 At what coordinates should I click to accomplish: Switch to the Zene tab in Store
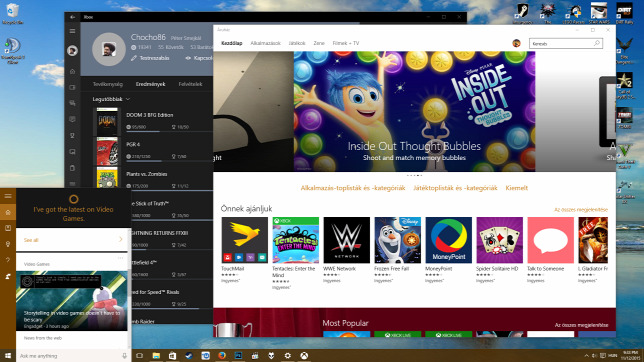[x=319, y=43]
